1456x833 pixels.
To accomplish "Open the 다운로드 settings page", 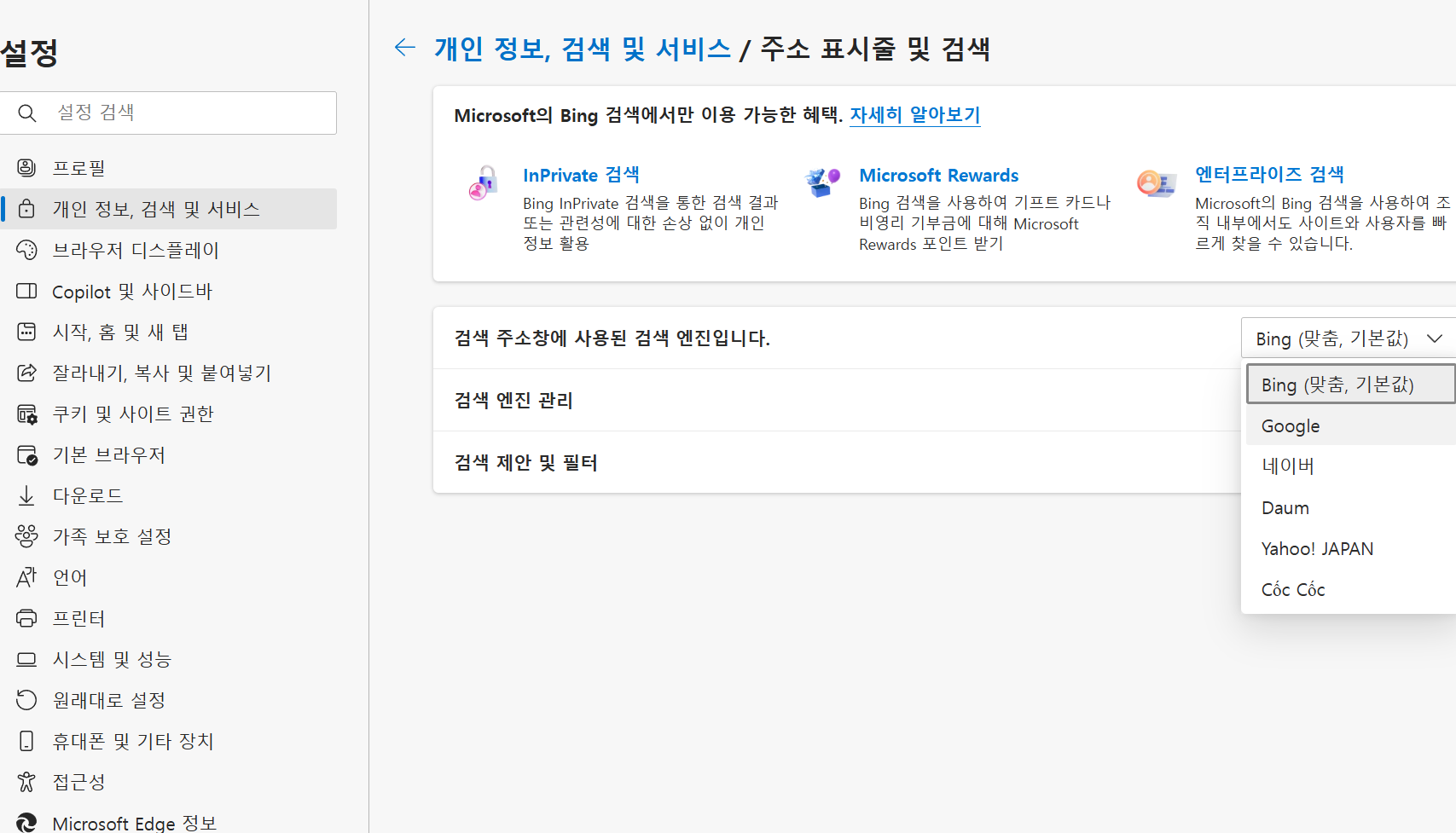I will tap(168, 495).
